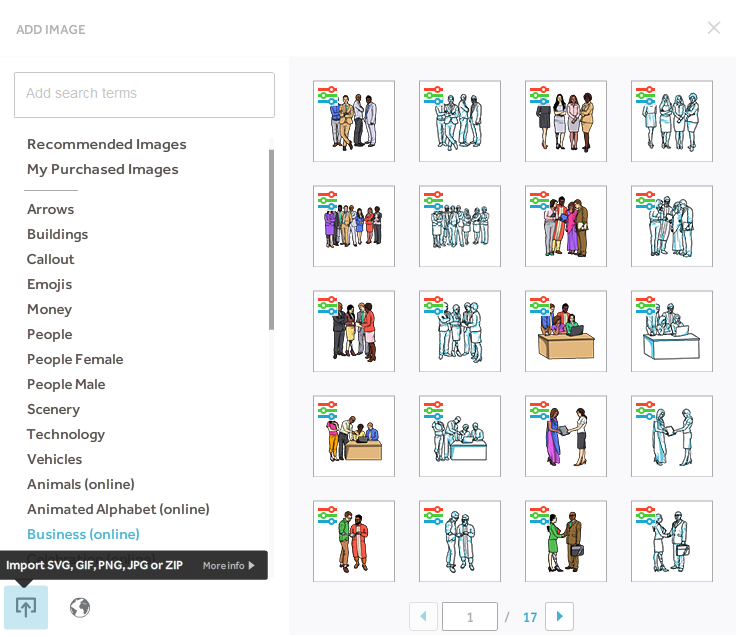Go to next page of images
737x637 pixels.
pyautogui.click(x=559, y=616)
